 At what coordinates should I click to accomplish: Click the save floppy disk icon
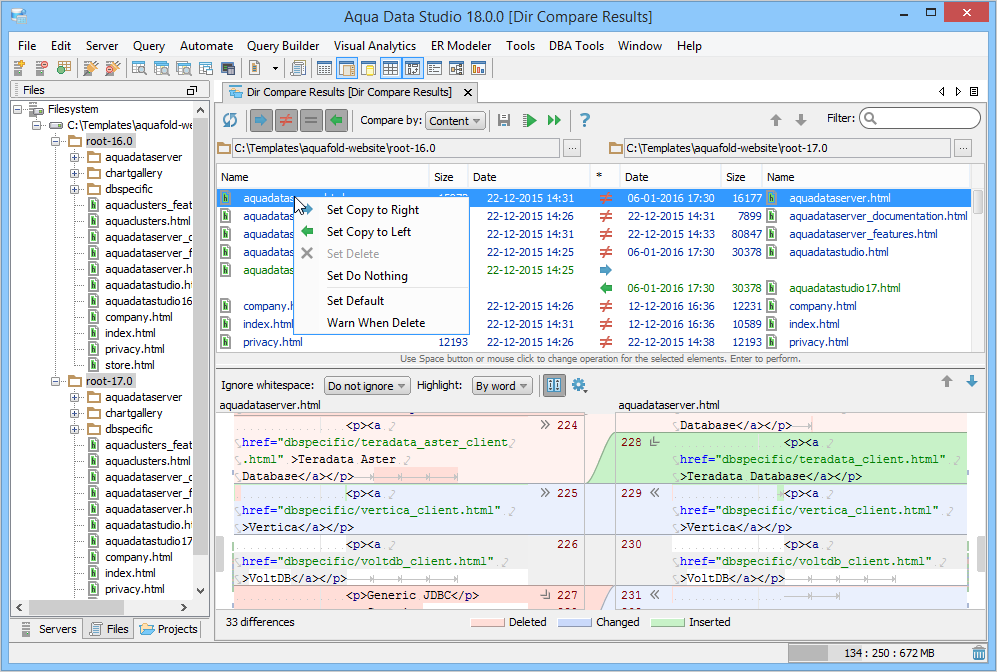click(505, 120)
